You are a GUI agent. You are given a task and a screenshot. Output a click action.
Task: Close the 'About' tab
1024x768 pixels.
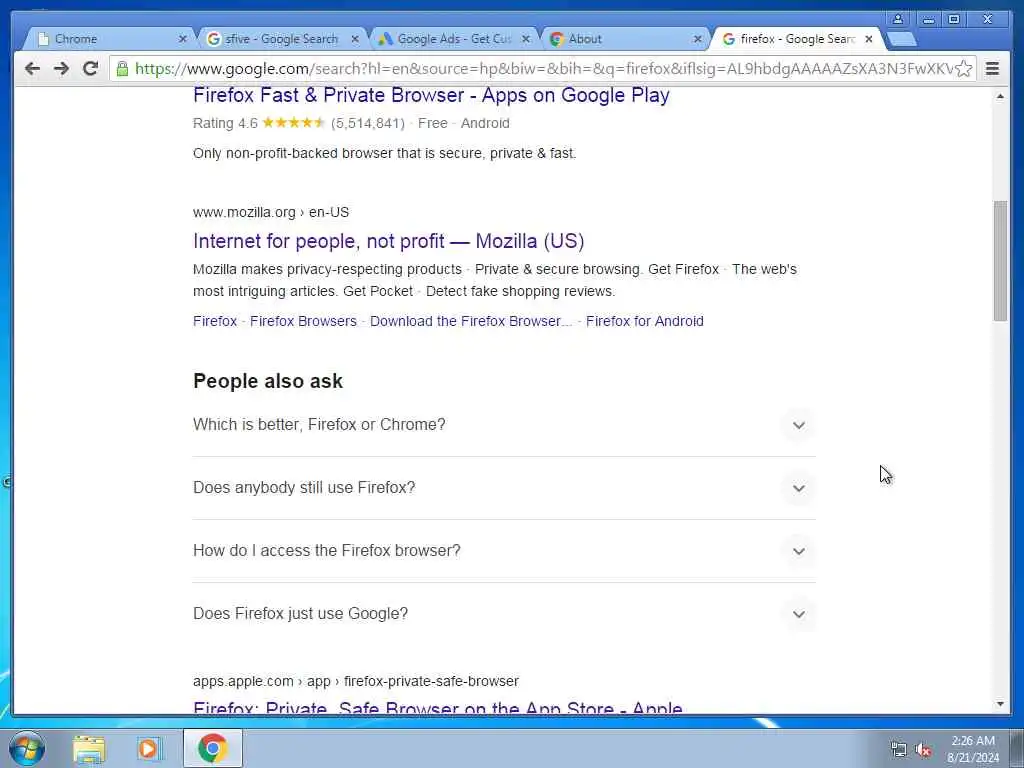click(697, 39)
